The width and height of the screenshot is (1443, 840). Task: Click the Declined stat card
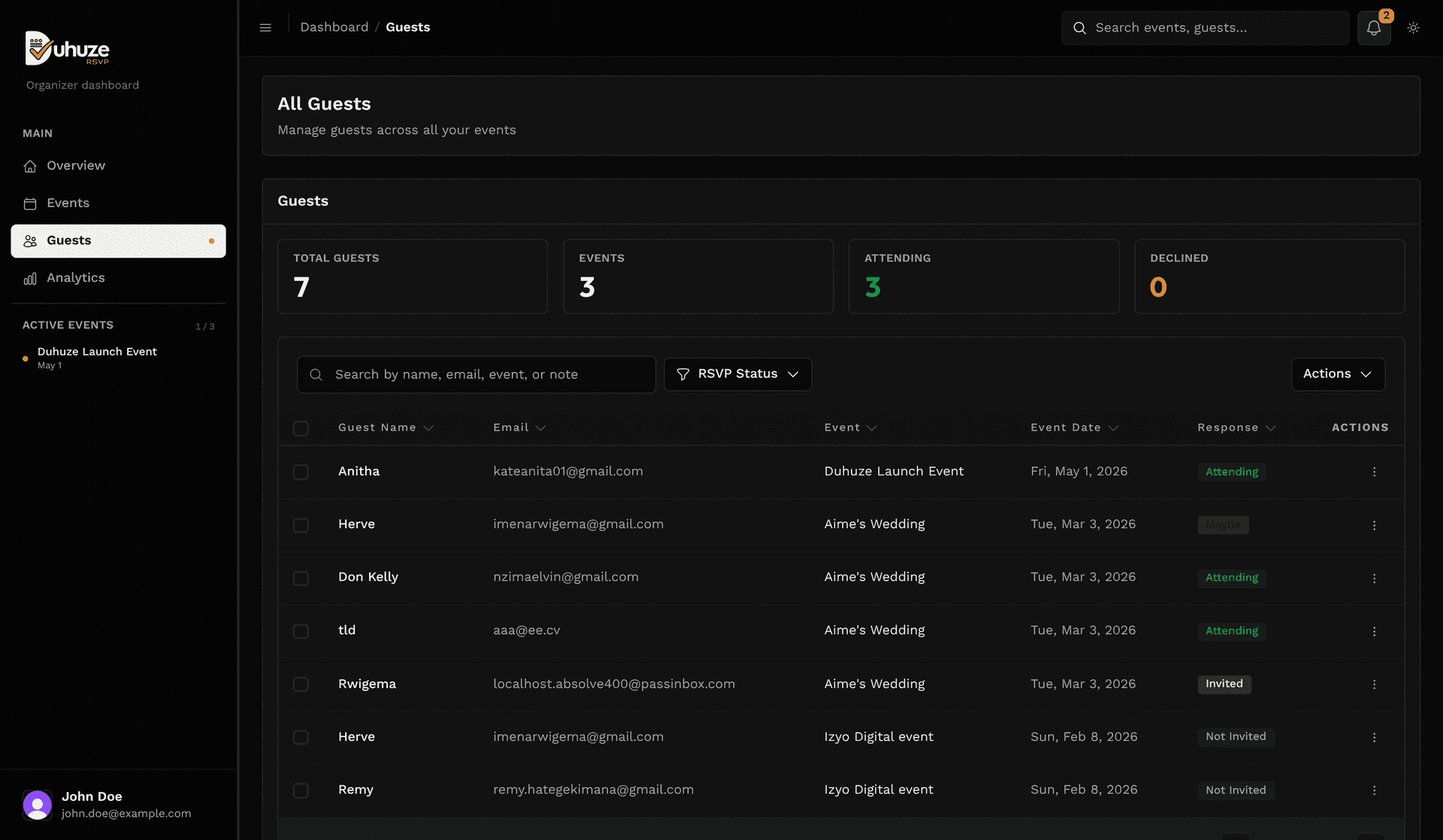[1269, 276]
